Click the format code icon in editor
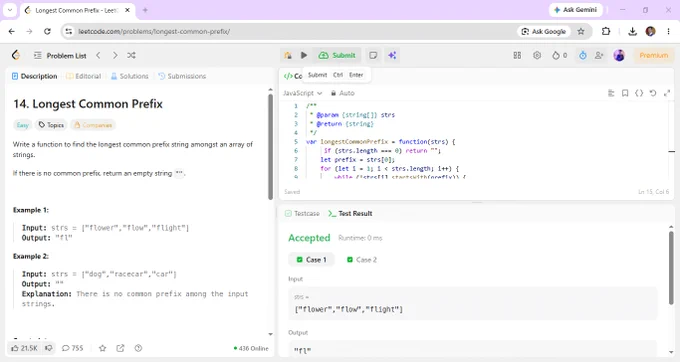 pos(611,93)
